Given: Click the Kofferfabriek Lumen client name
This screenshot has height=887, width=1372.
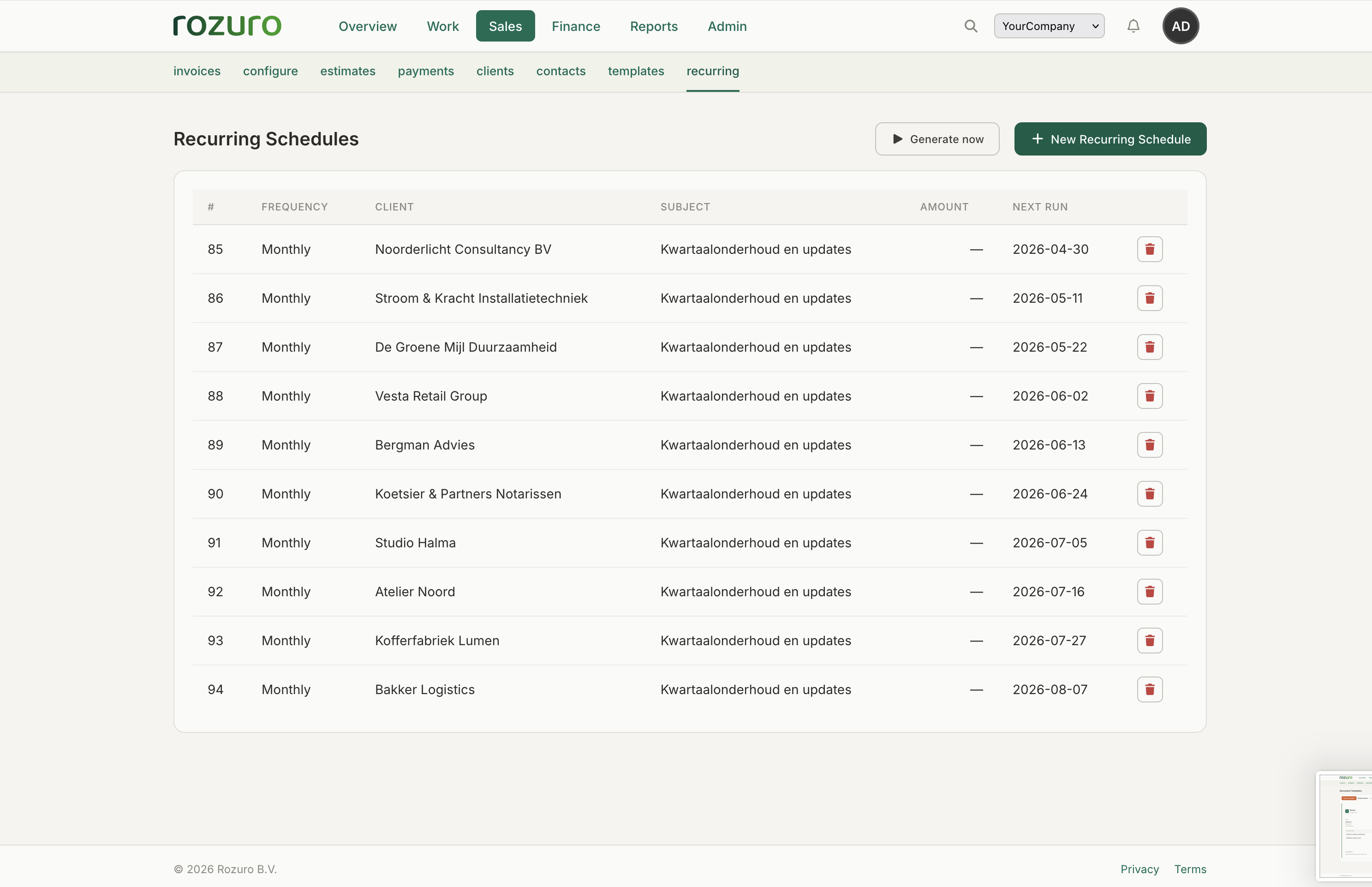Looking at the screenshot, I should (437, 641).
